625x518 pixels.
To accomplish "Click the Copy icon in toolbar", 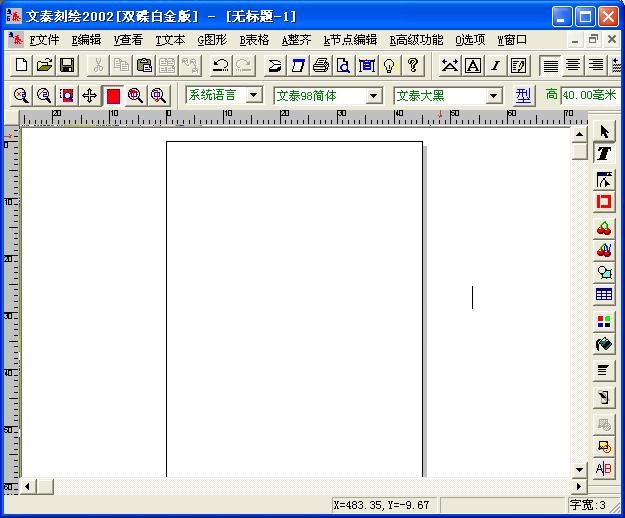I will pos(121,65).
